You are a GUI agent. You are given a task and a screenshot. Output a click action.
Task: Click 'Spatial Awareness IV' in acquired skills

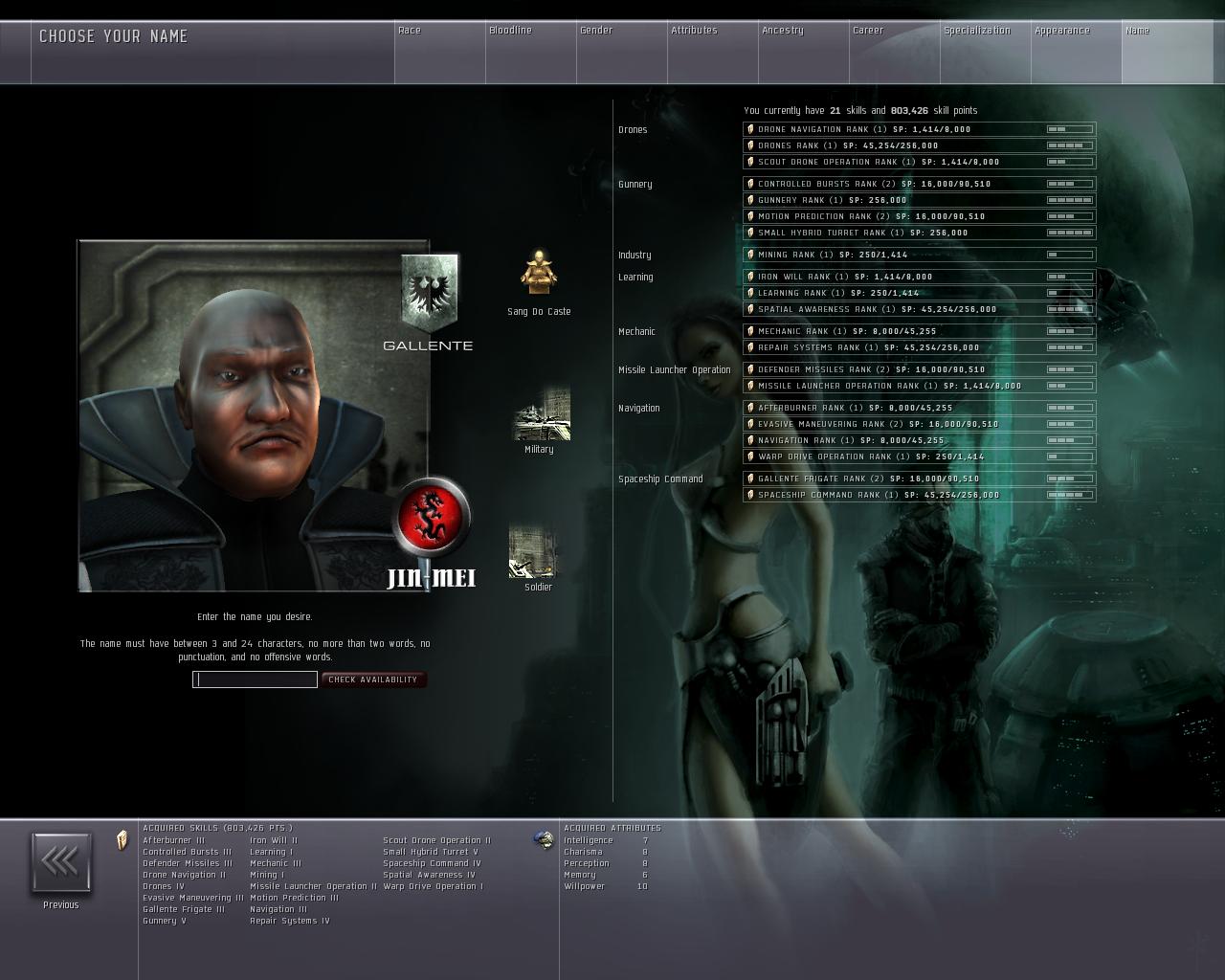point(429,875)
